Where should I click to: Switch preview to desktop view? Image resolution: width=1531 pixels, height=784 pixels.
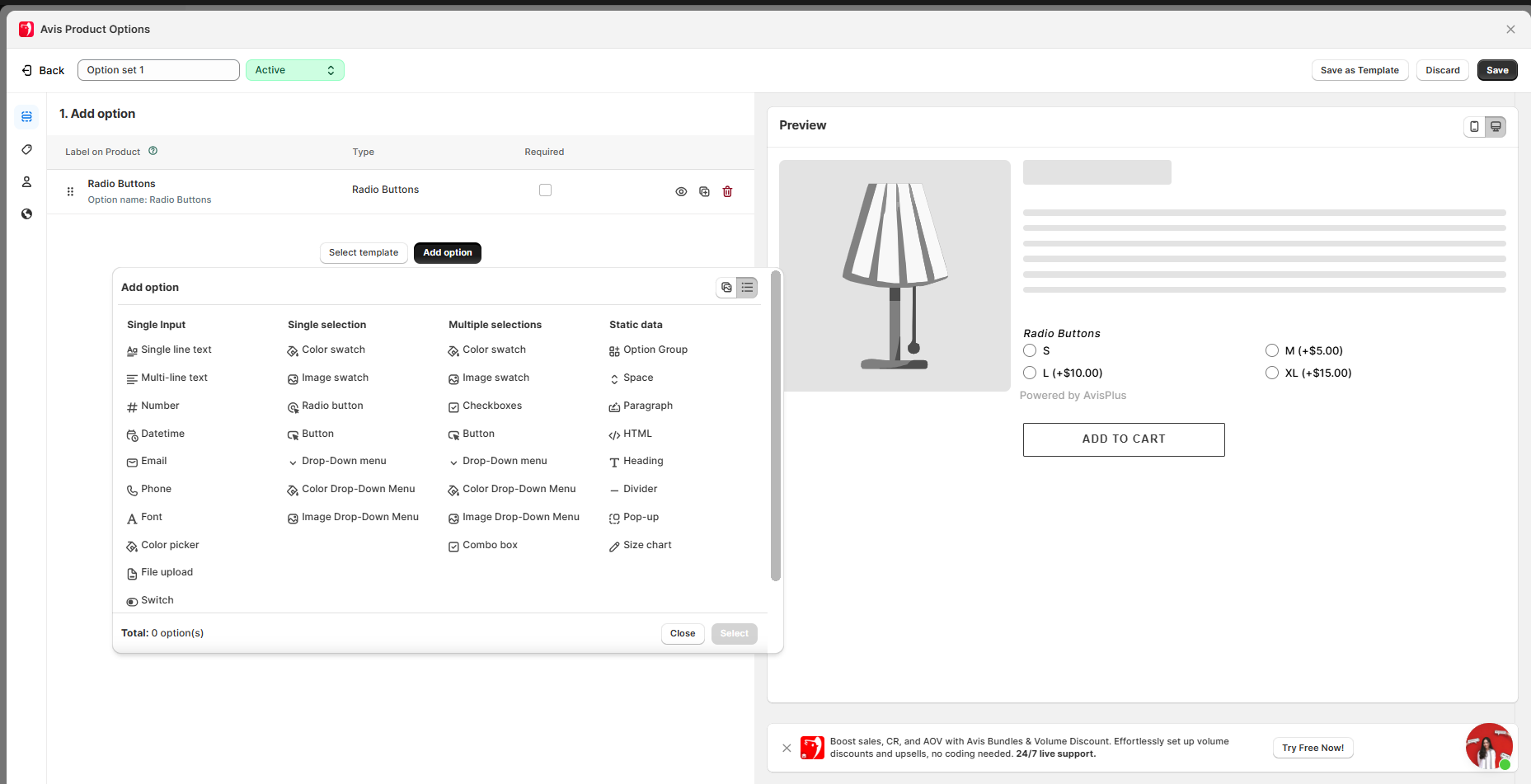pos(1496,126)
